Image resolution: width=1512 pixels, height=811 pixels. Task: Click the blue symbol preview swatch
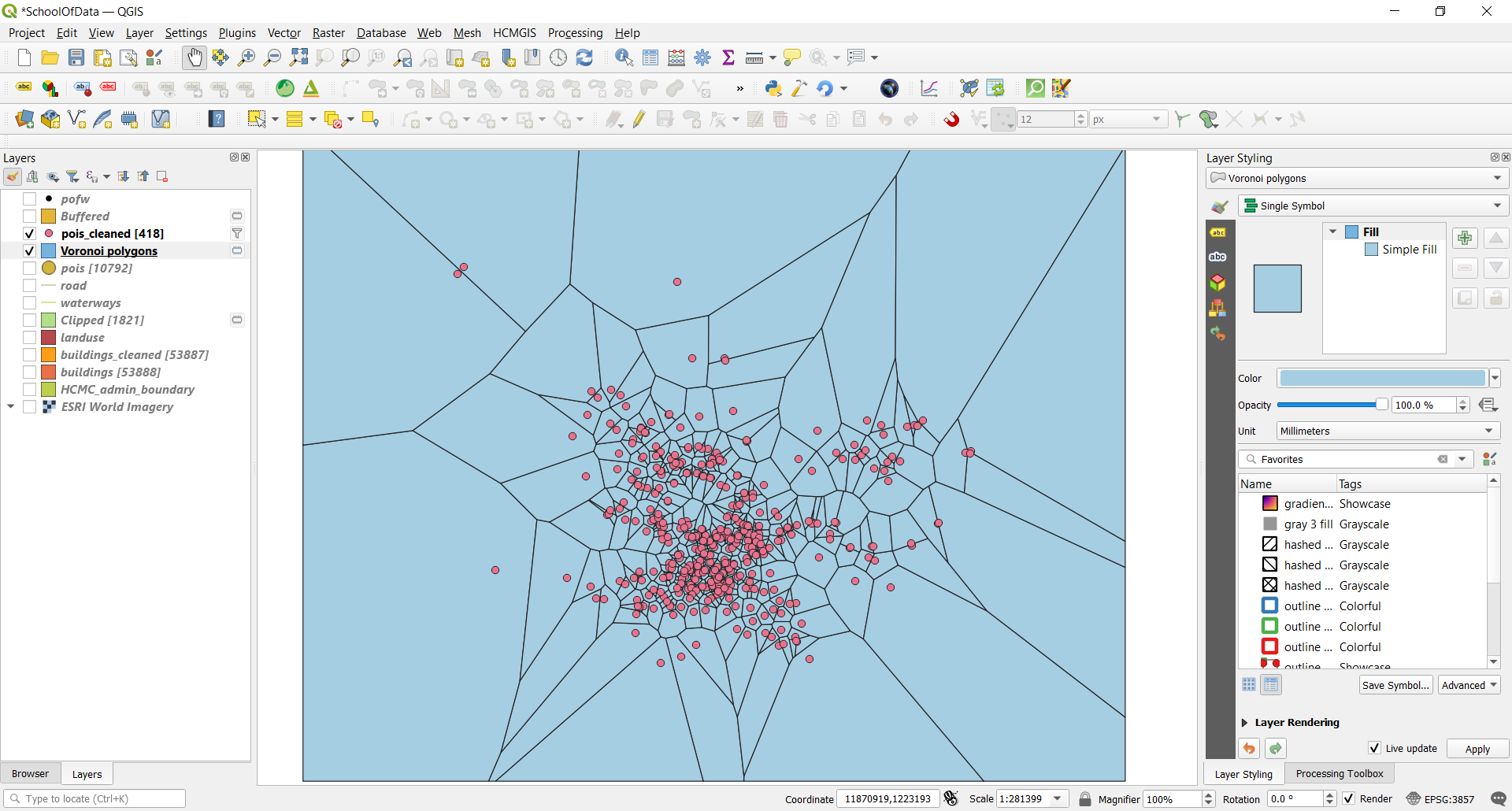coord(1277,289)
